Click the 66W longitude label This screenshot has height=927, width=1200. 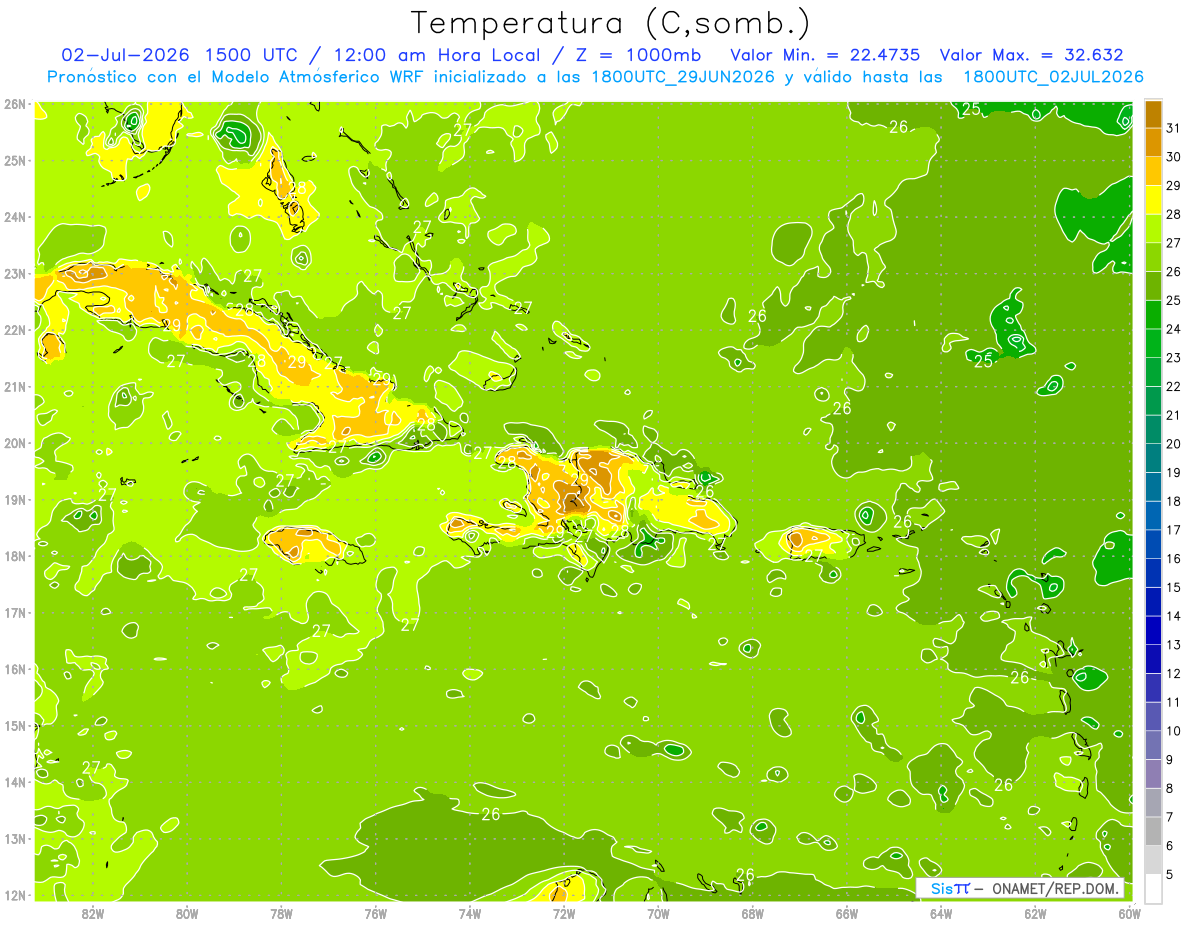(847, 913)
